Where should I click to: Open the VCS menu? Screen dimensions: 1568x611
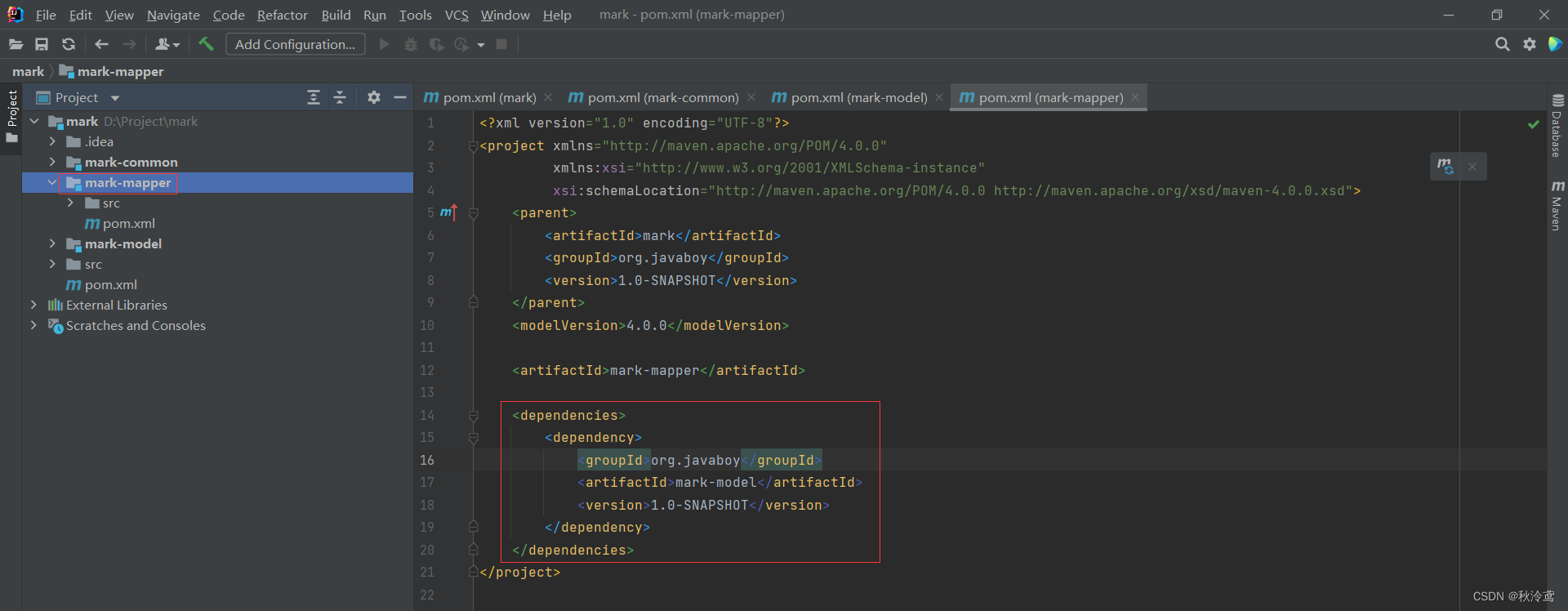coord(457,15)
